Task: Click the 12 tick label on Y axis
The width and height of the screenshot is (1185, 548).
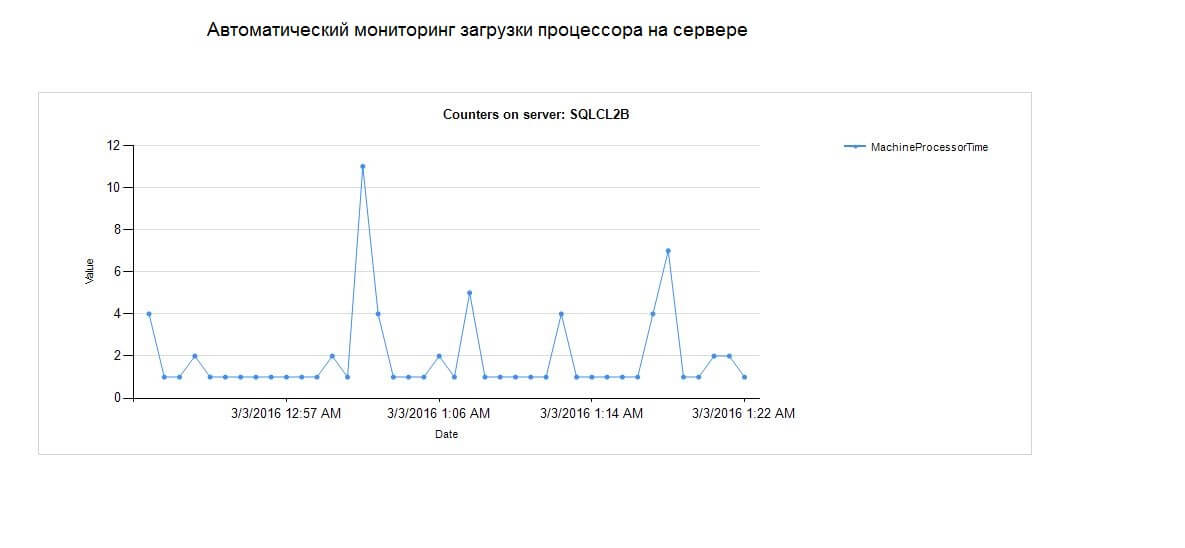Action: (112, 146)
